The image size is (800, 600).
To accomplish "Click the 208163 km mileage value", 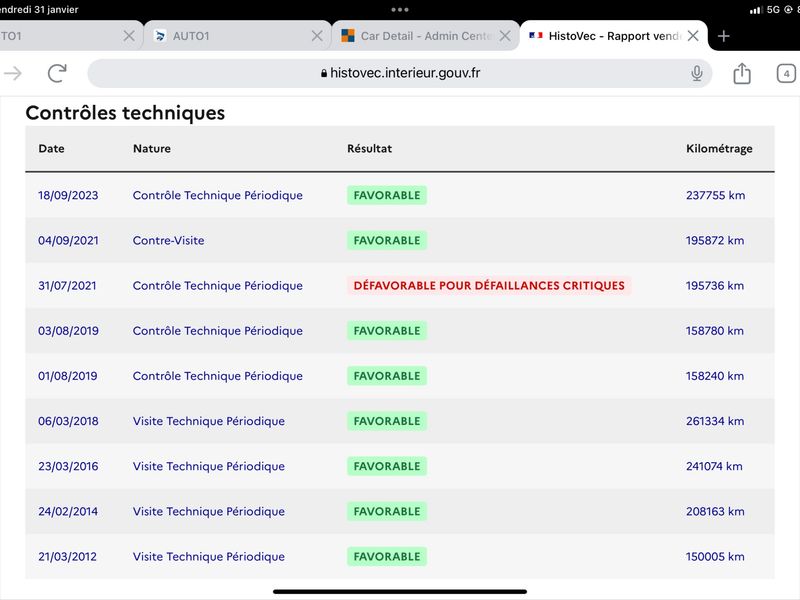I will [x=715, y=511].
